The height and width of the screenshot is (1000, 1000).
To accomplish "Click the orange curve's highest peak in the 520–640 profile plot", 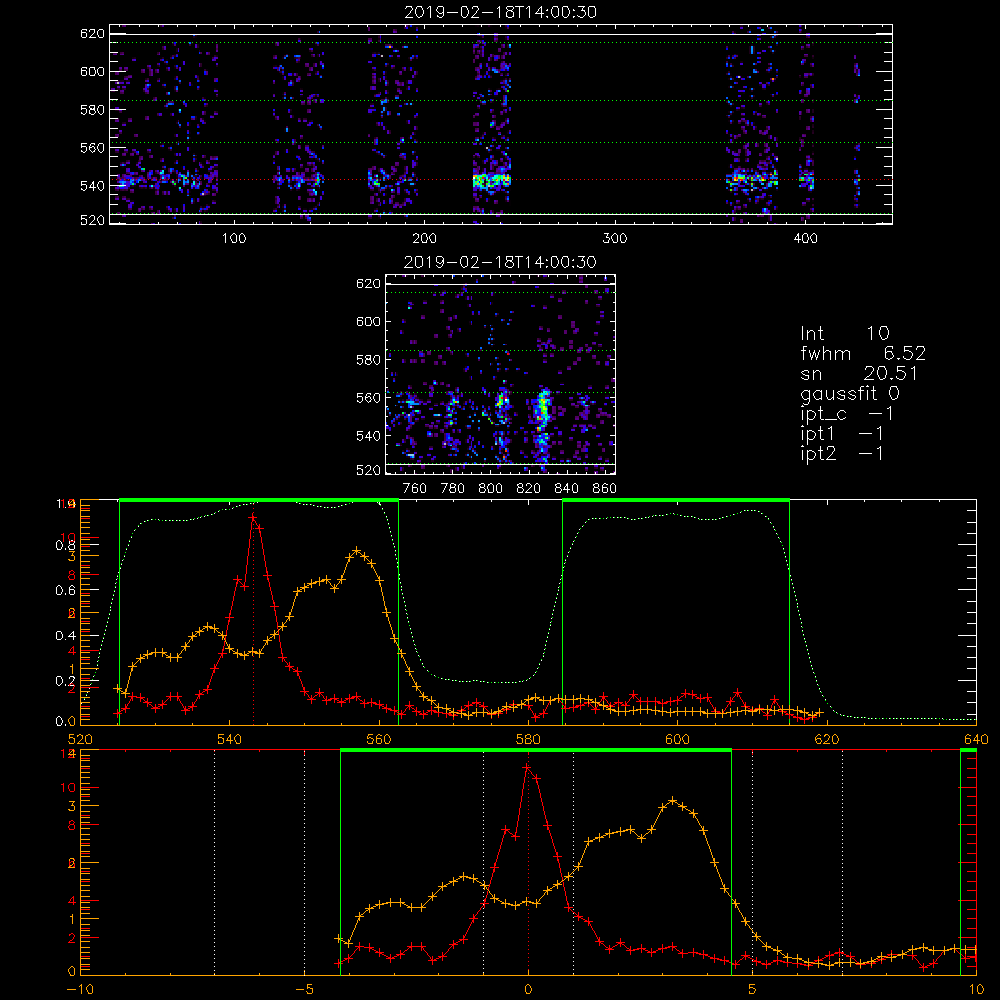I will point(357,550).
